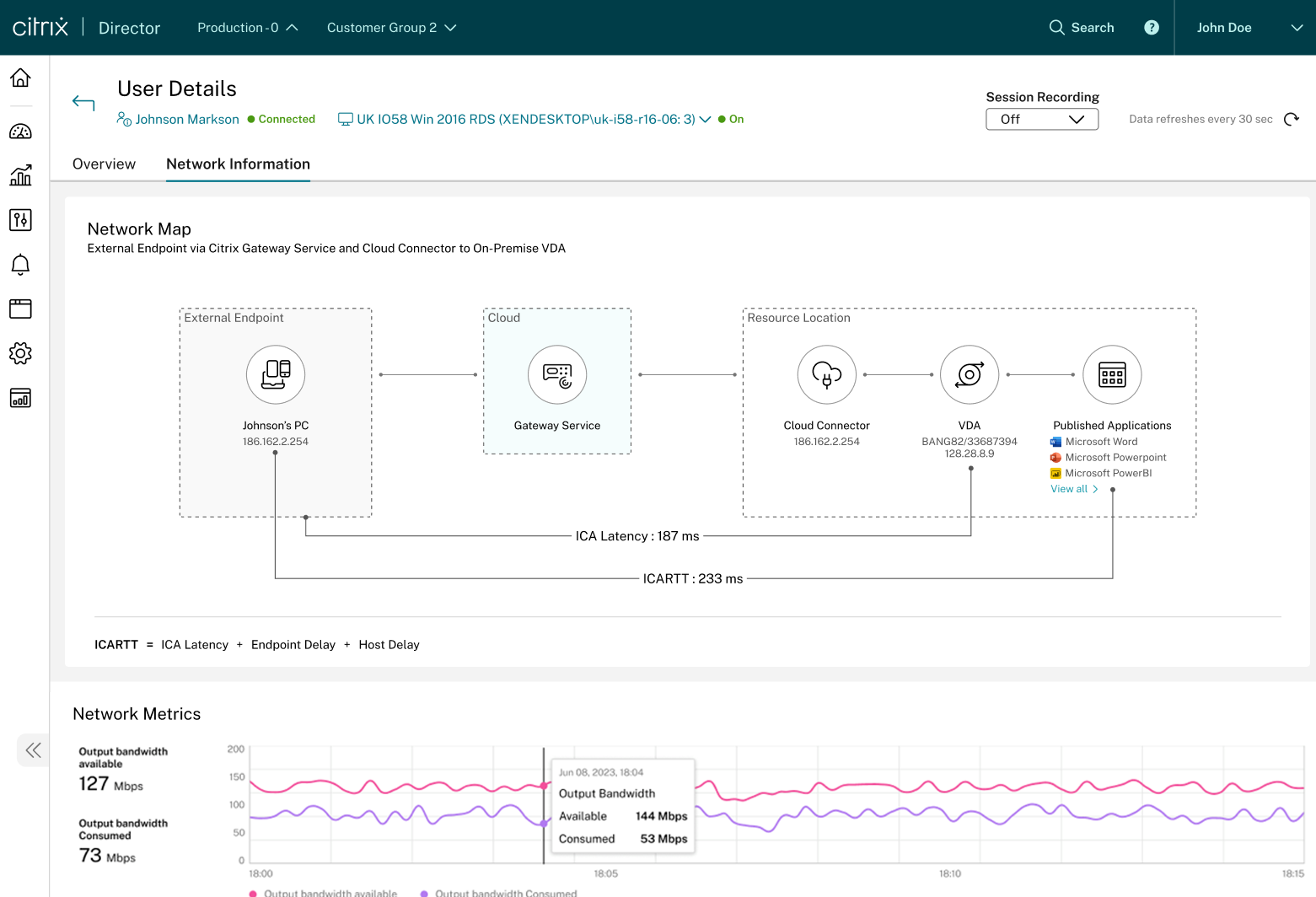Screen dimensions: 1316x897
Task: Open the Session Recording dropdown
Action: tap(1041, 119)
